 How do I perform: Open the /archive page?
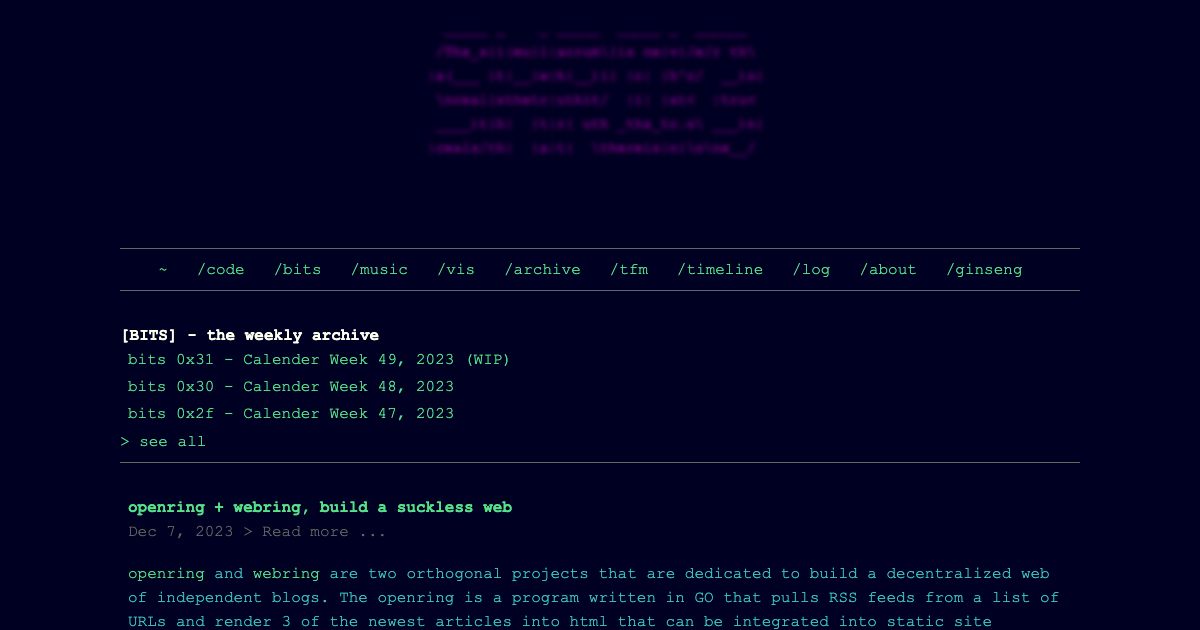click(x=542, y=269)
